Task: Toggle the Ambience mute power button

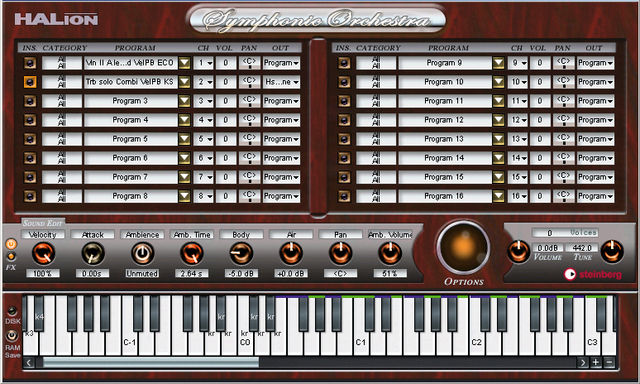Action: coord(142,253)
